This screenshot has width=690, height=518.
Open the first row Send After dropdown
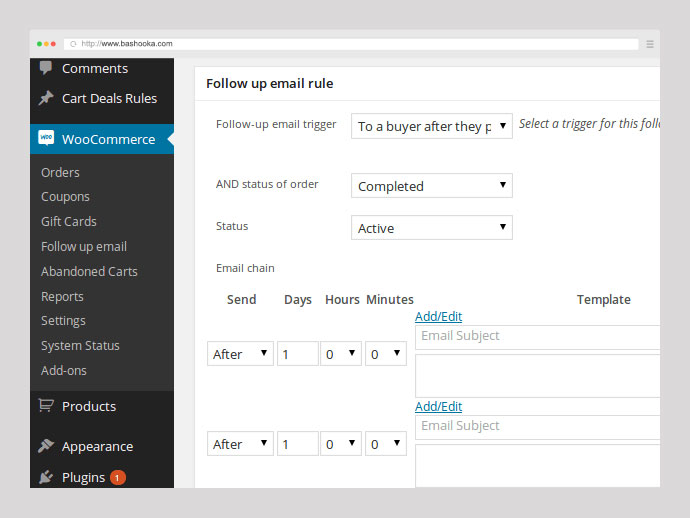[240, 354]
